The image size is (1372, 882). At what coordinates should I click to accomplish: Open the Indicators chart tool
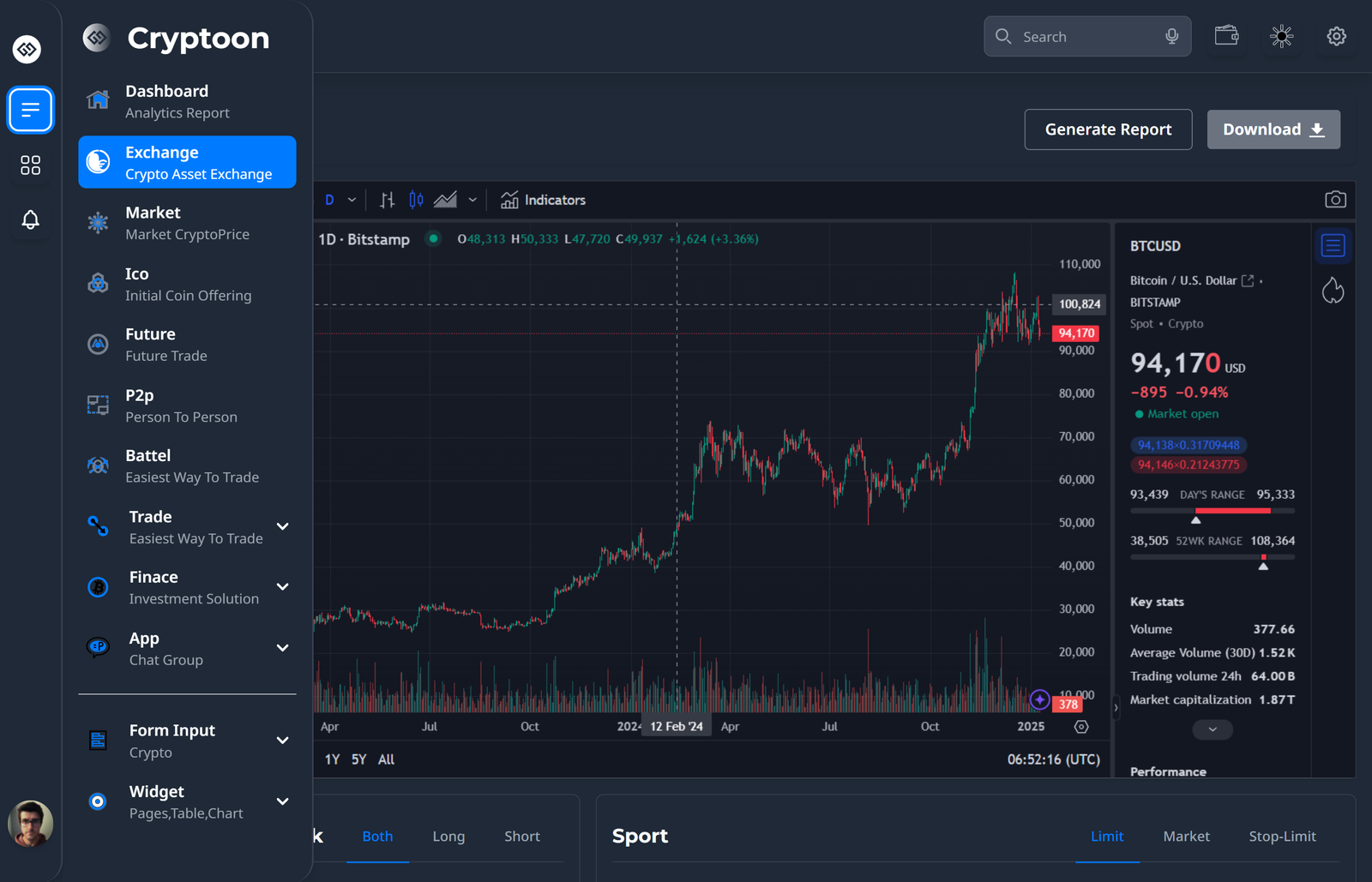tap(544, 200)
